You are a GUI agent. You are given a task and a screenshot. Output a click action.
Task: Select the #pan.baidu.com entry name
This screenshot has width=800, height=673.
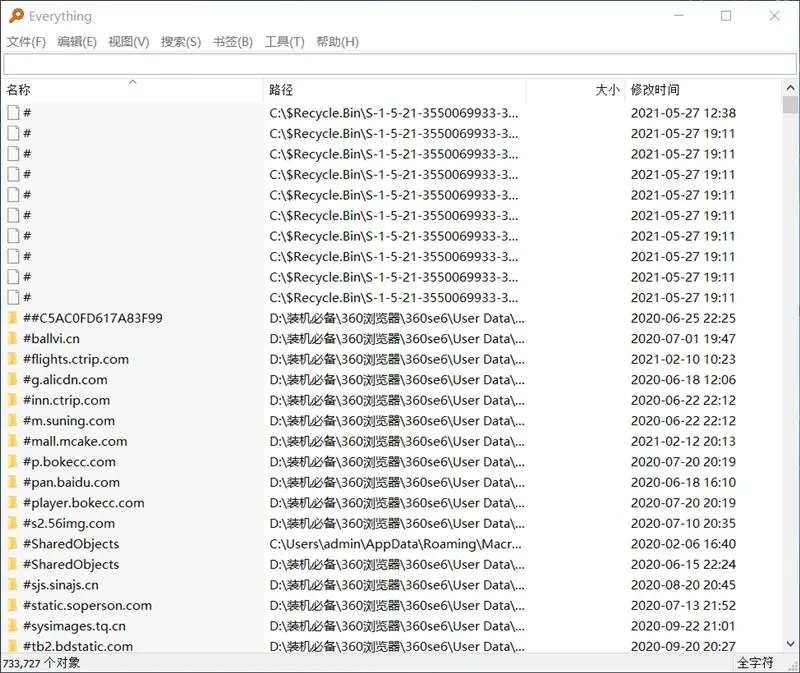click(x=71, y=482)
